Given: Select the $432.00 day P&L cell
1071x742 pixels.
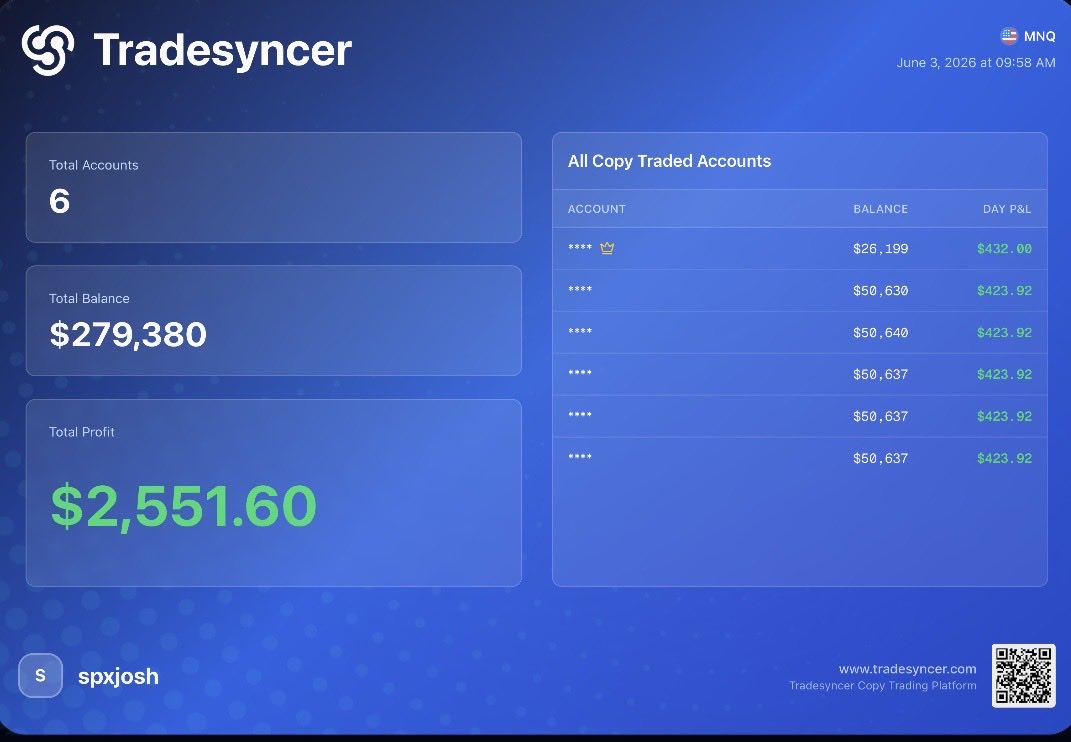Looking at the screenshot, I should point(1004,249).
